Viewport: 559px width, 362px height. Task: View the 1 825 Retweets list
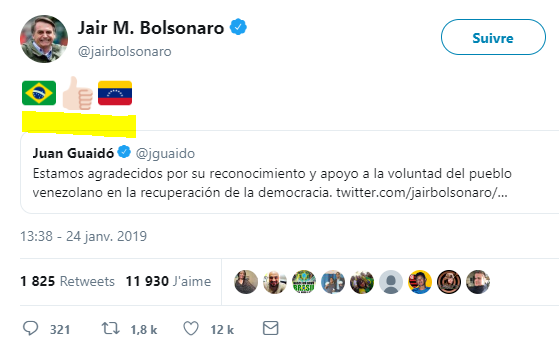pos(67,281)
